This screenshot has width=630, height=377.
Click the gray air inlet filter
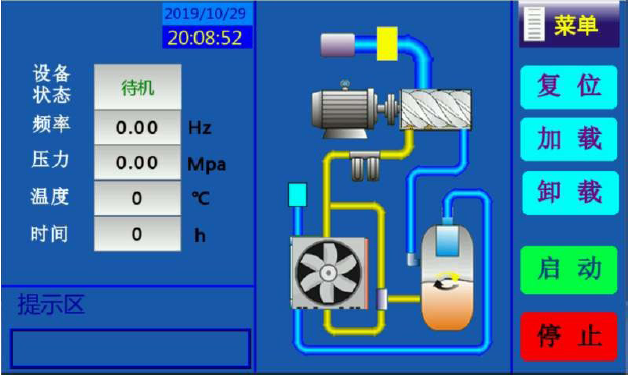pyautogui.click(x=338, y=45)
